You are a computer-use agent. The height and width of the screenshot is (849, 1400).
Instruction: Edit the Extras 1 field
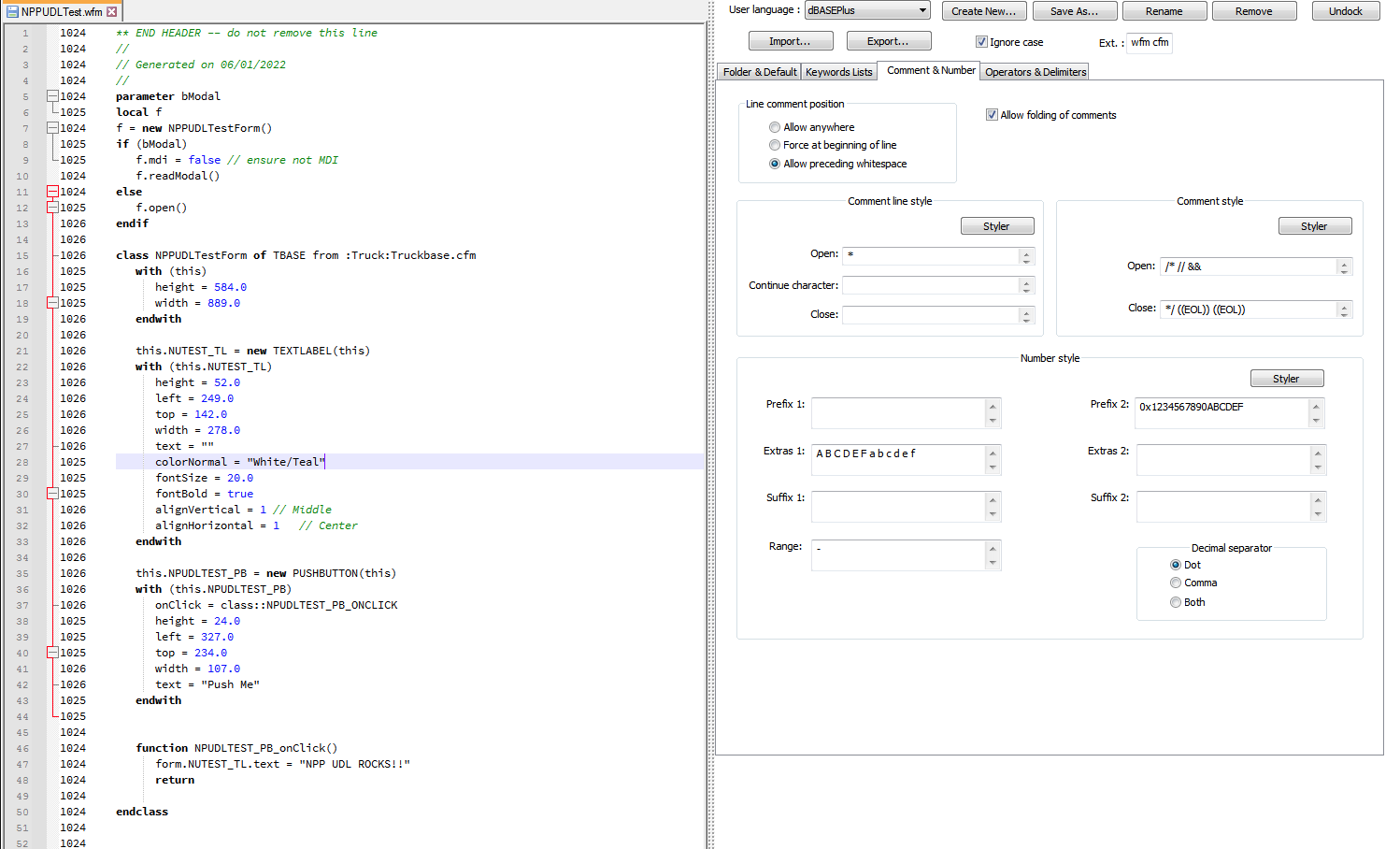coord(898,459)
